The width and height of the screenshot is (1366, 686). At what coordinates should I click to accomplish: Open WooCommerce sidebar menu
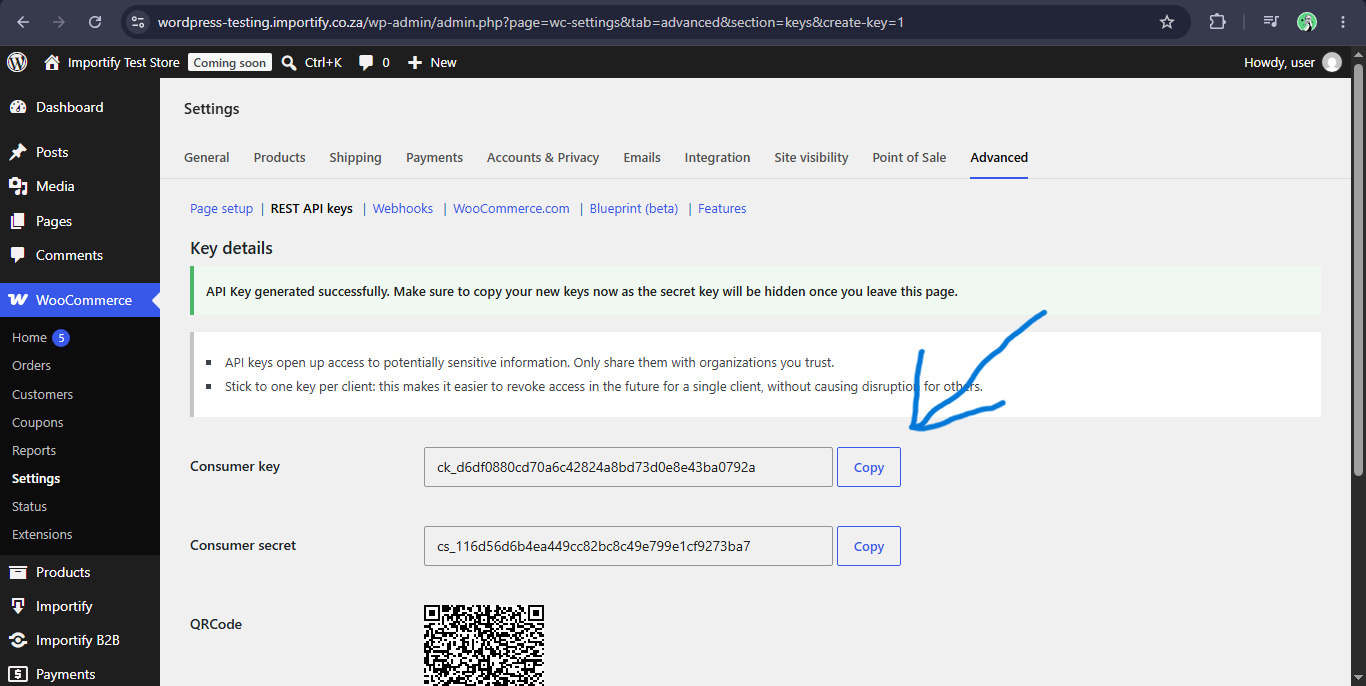[x=80, y=300]
